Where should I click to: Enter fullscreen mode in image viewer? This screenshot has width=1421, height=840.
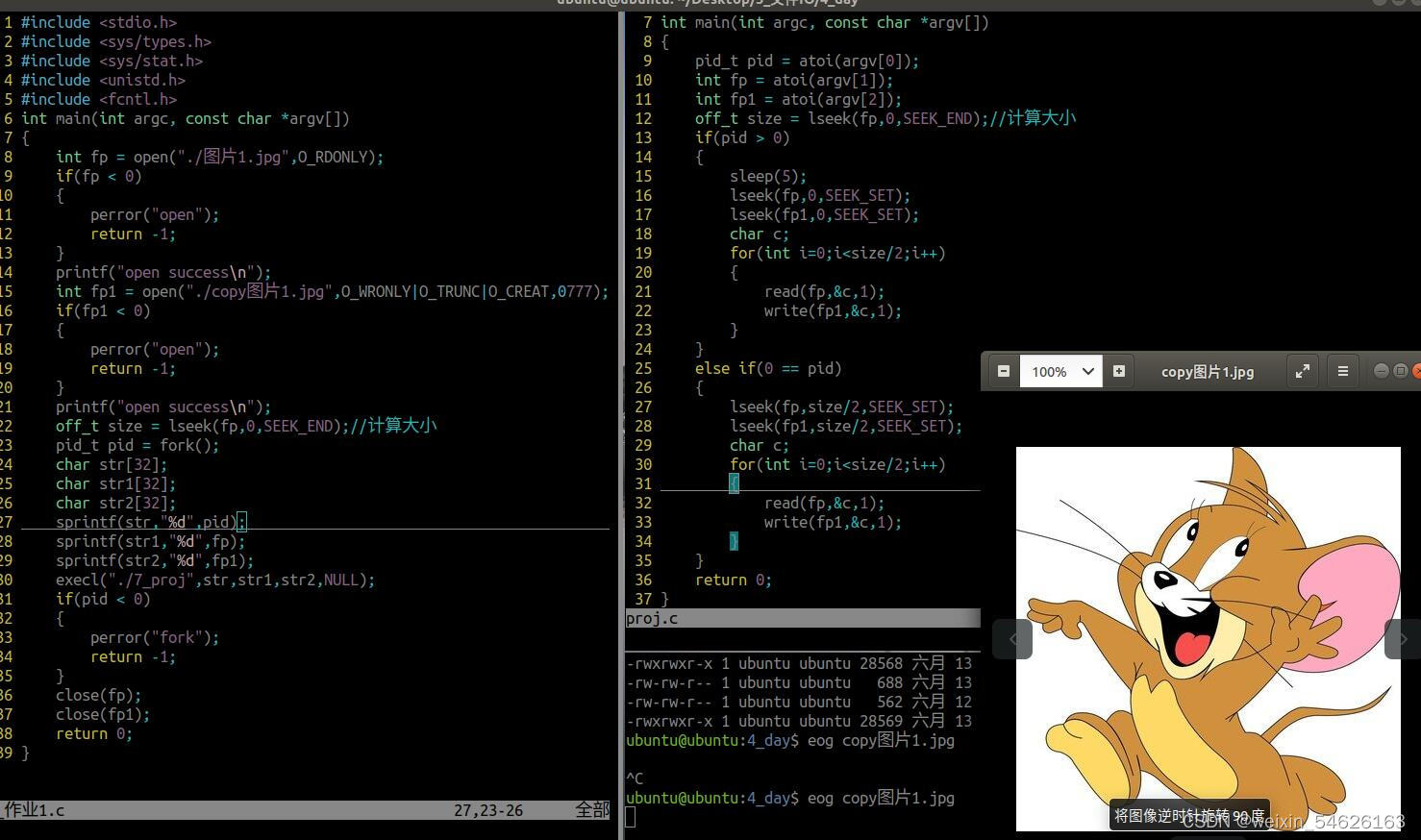[1303, 371]
